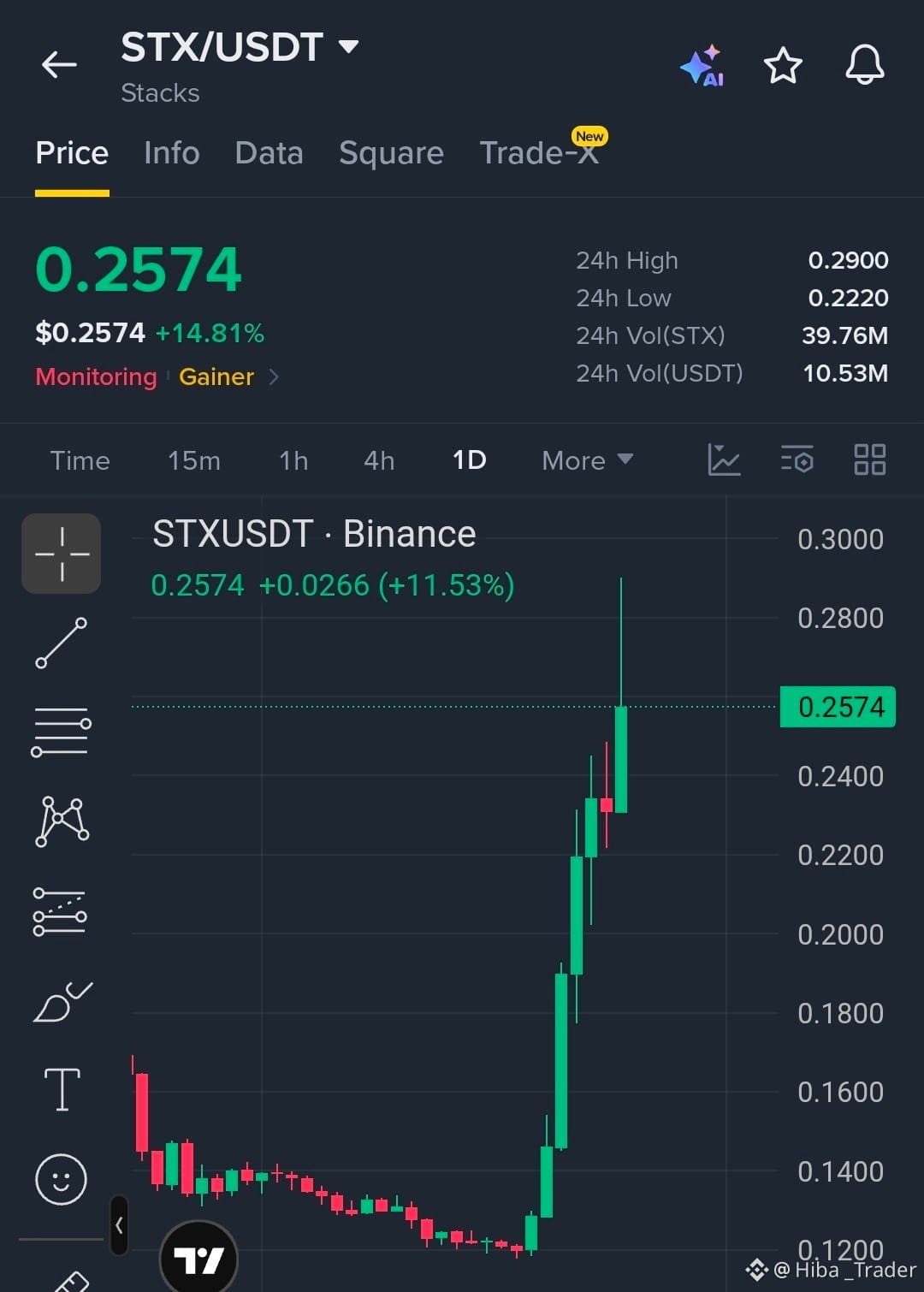Tap the 0.3000 price axis label
Viewport: 924px width, 1292px height.
(840, 540)
